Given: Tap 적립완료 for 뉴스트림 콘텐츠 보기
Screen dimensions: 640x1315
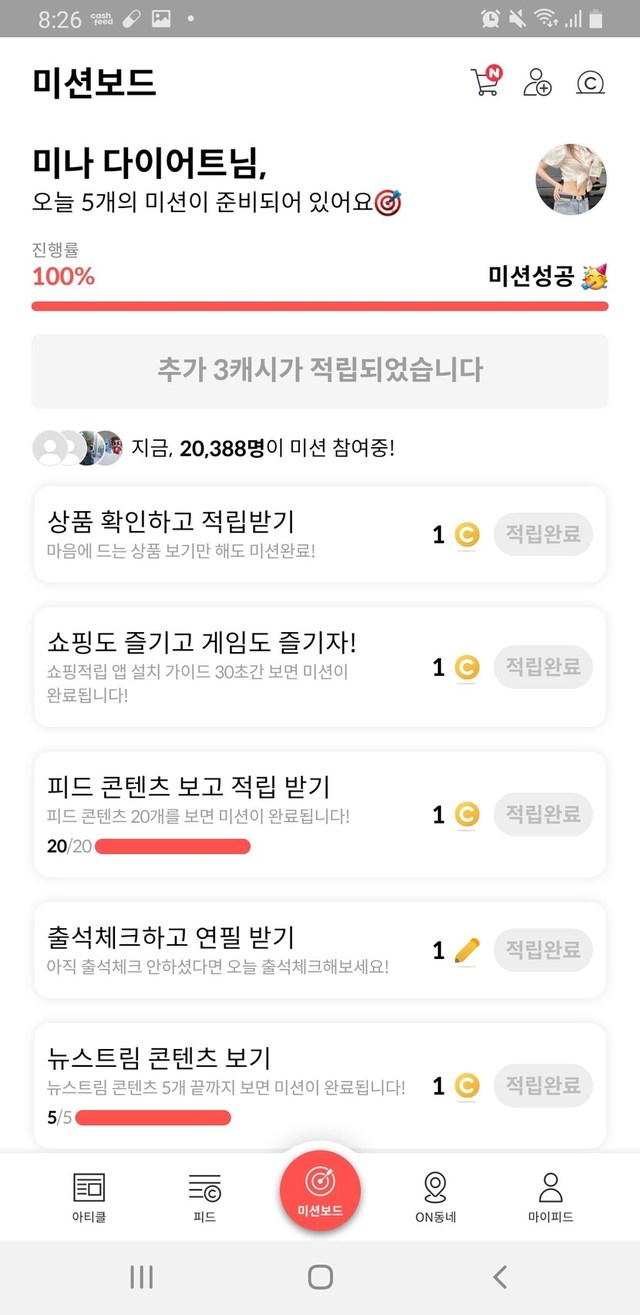Looking at the screenshot, I should 543,1085.
